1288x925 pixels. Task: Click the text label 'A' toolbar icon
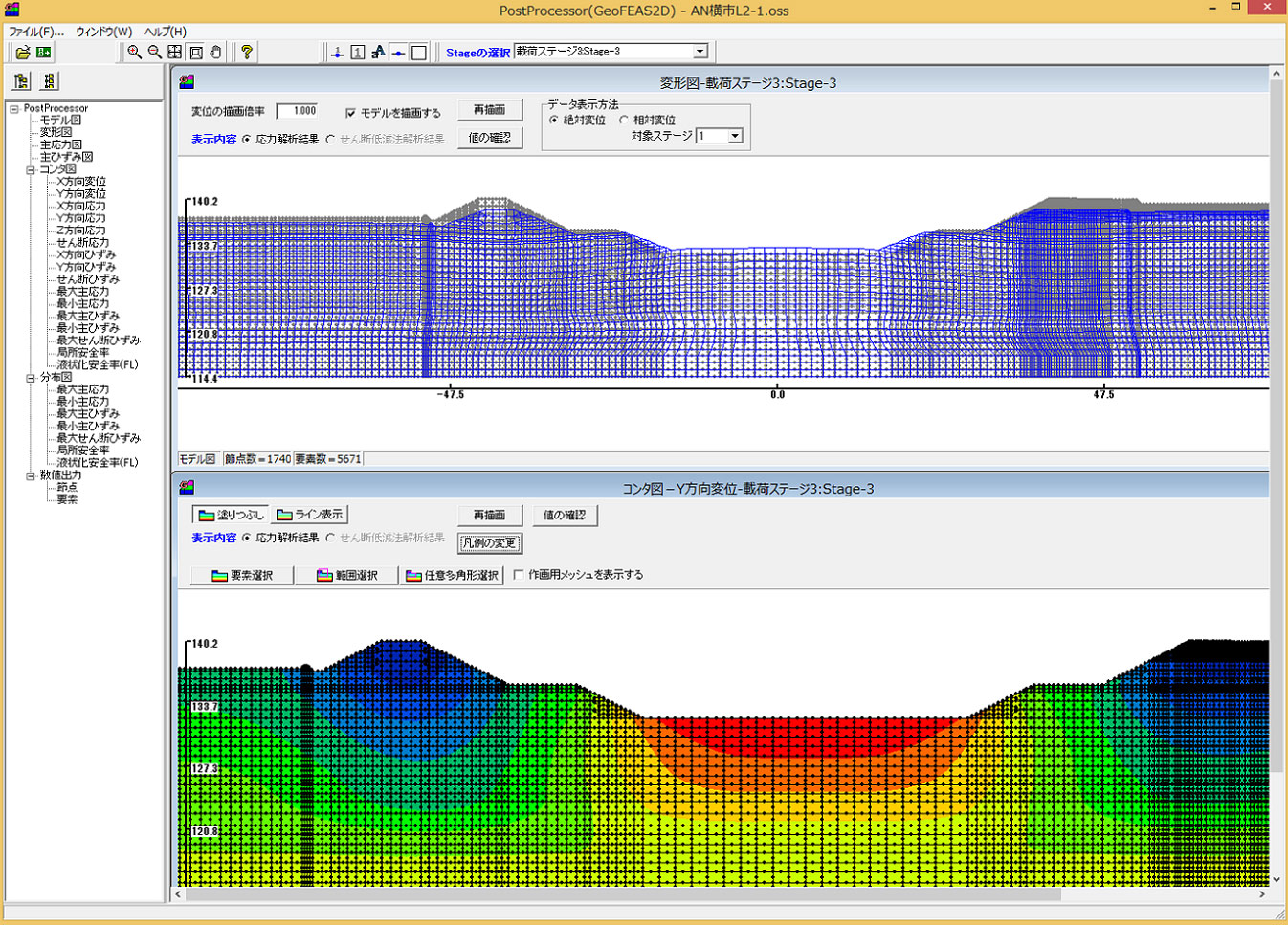point(378,53)
